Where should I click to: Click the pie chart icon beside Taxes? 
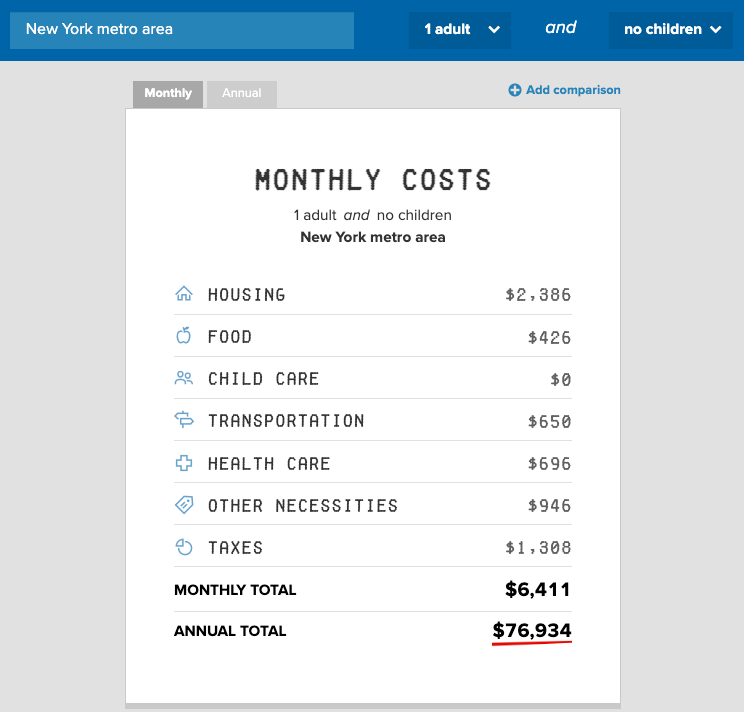click(183, 547)
